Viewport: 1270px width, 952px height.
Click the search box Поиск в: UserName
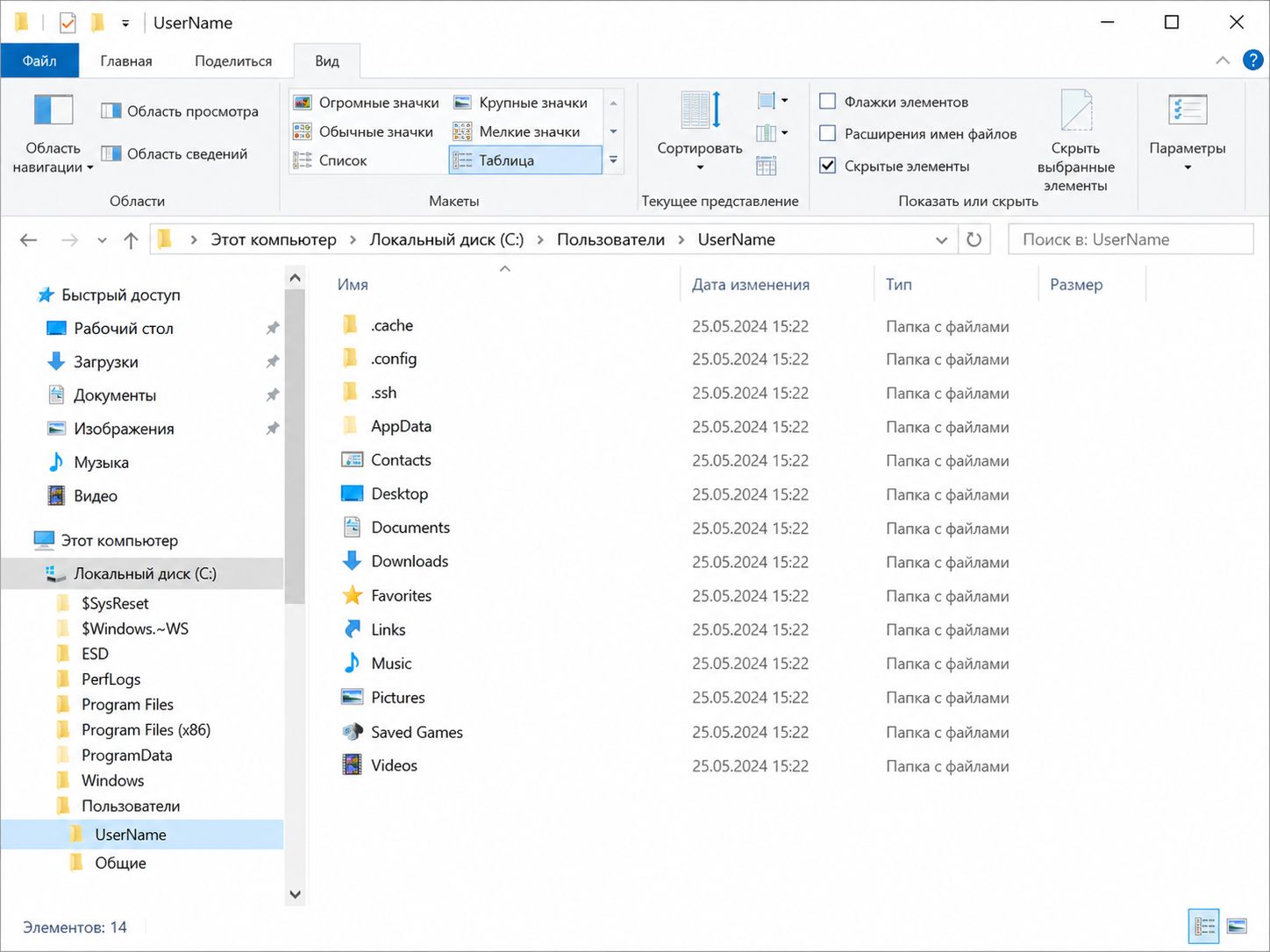(x=1131, y=239)
